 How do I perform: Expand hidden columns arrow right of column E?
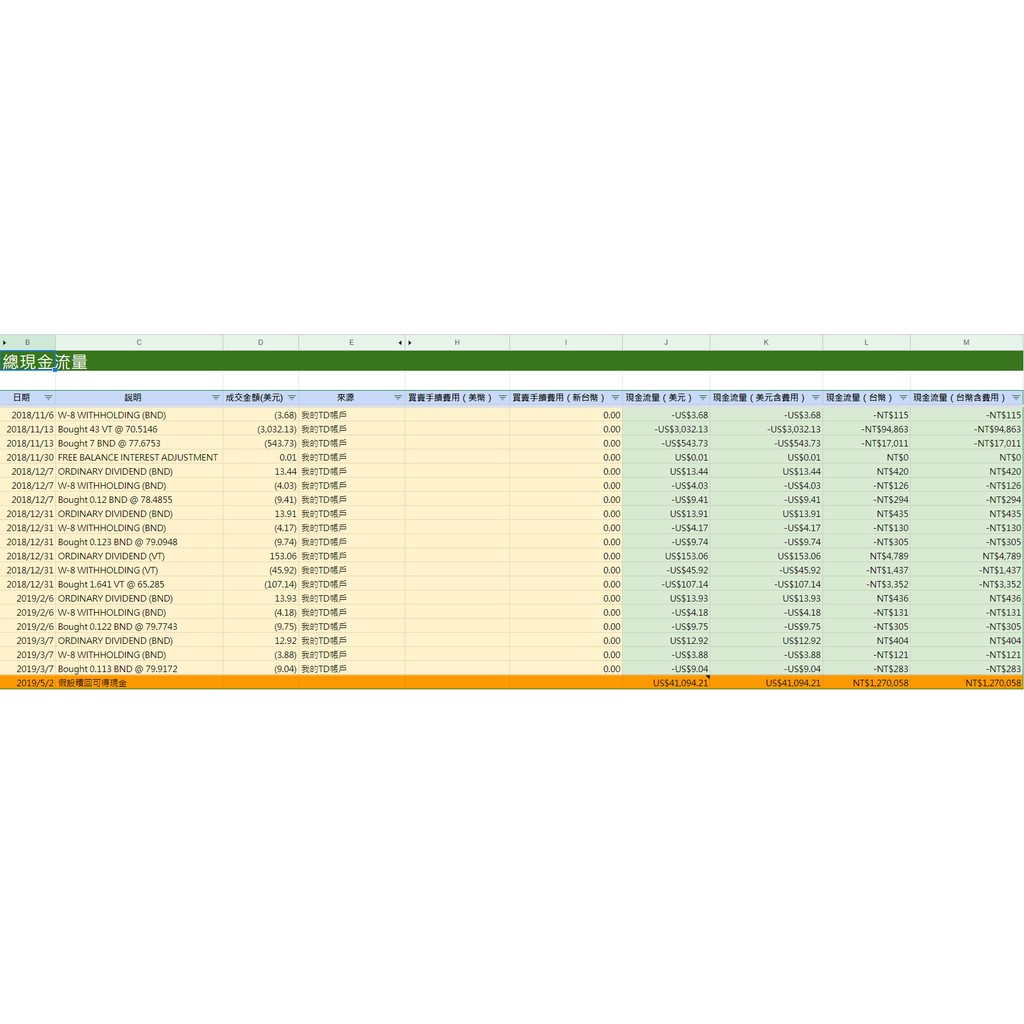tap(400, 343)
